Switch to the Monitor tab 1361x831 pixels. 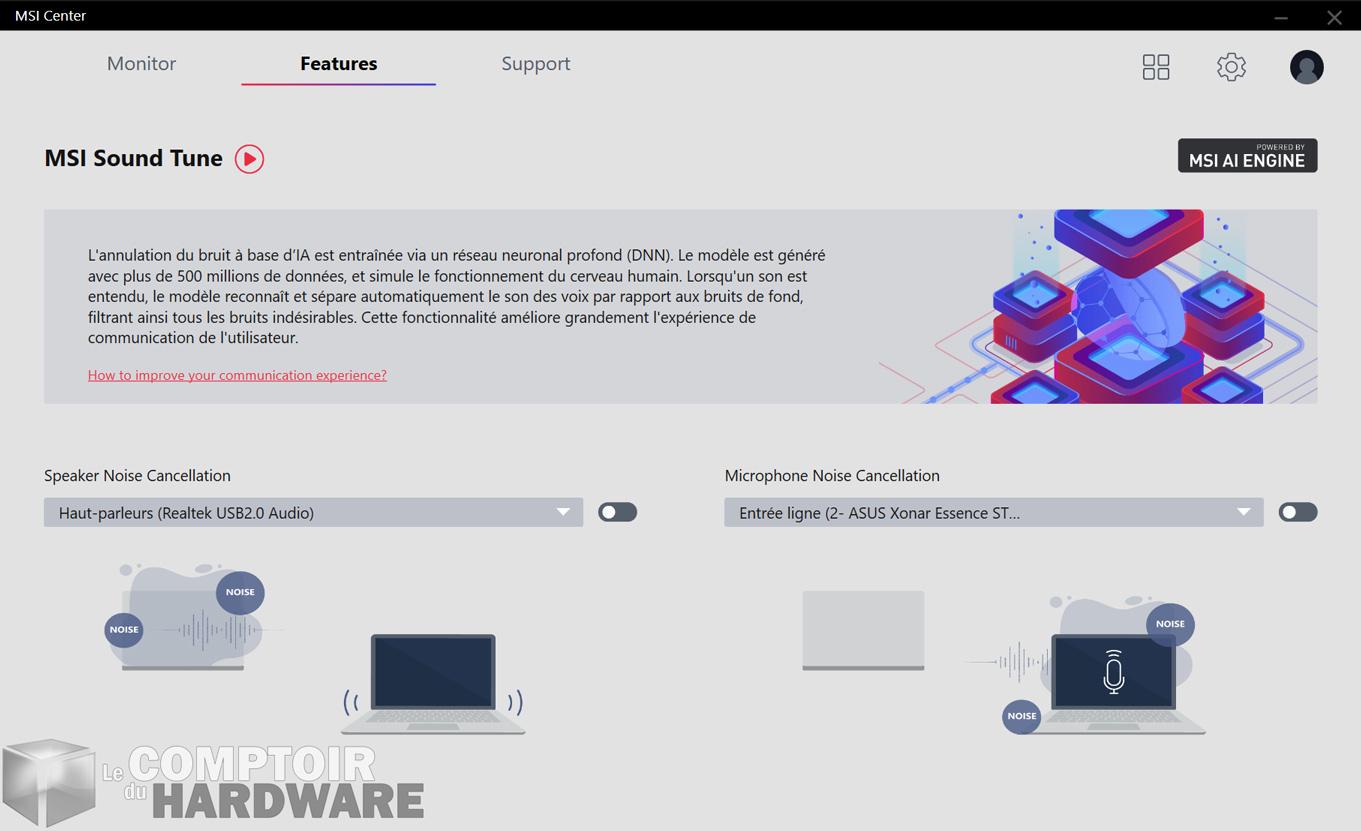[x=141, y=64]
